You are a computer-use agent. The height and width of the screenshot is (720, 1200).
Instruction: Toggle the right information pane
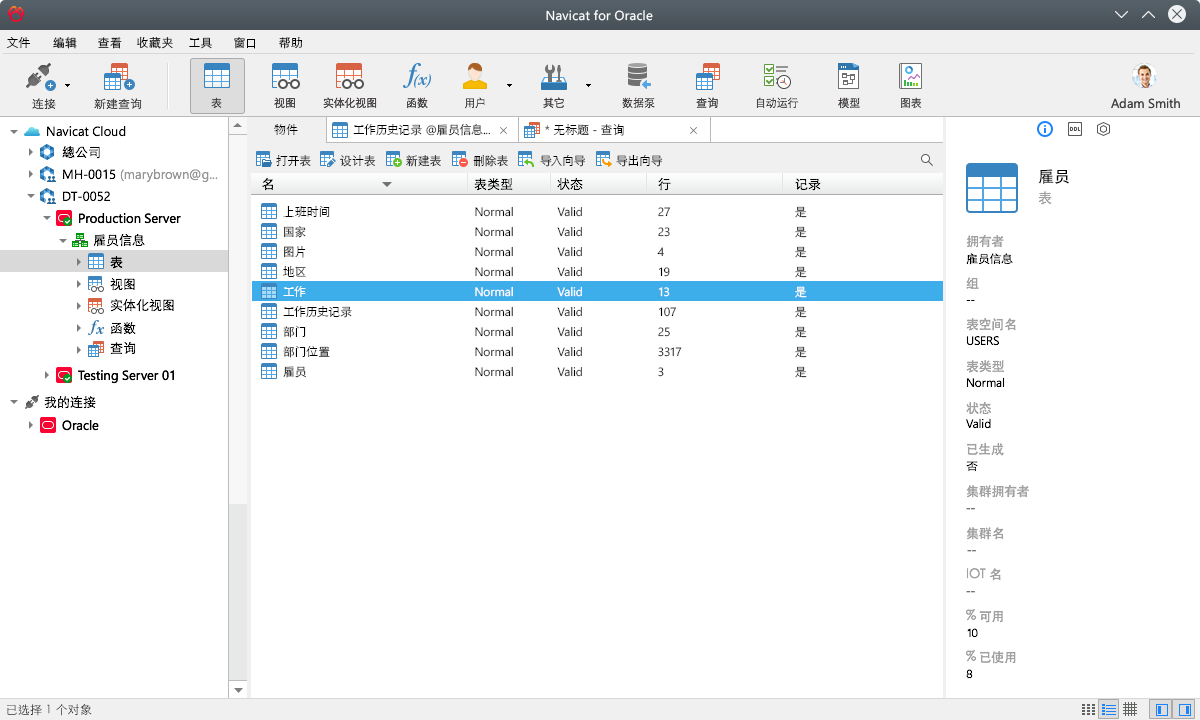[1183, 709]
